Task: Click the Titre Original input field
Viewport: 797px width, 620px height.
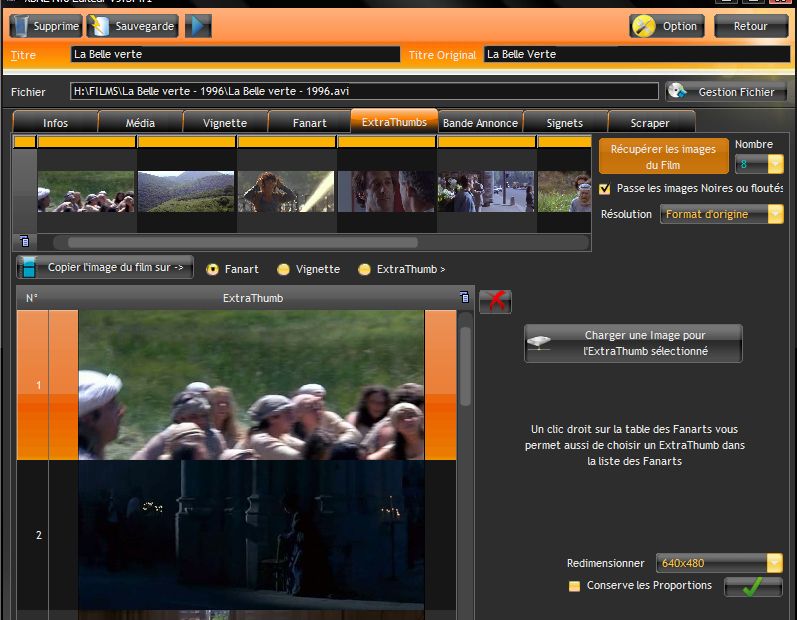Action: (637, 54)
